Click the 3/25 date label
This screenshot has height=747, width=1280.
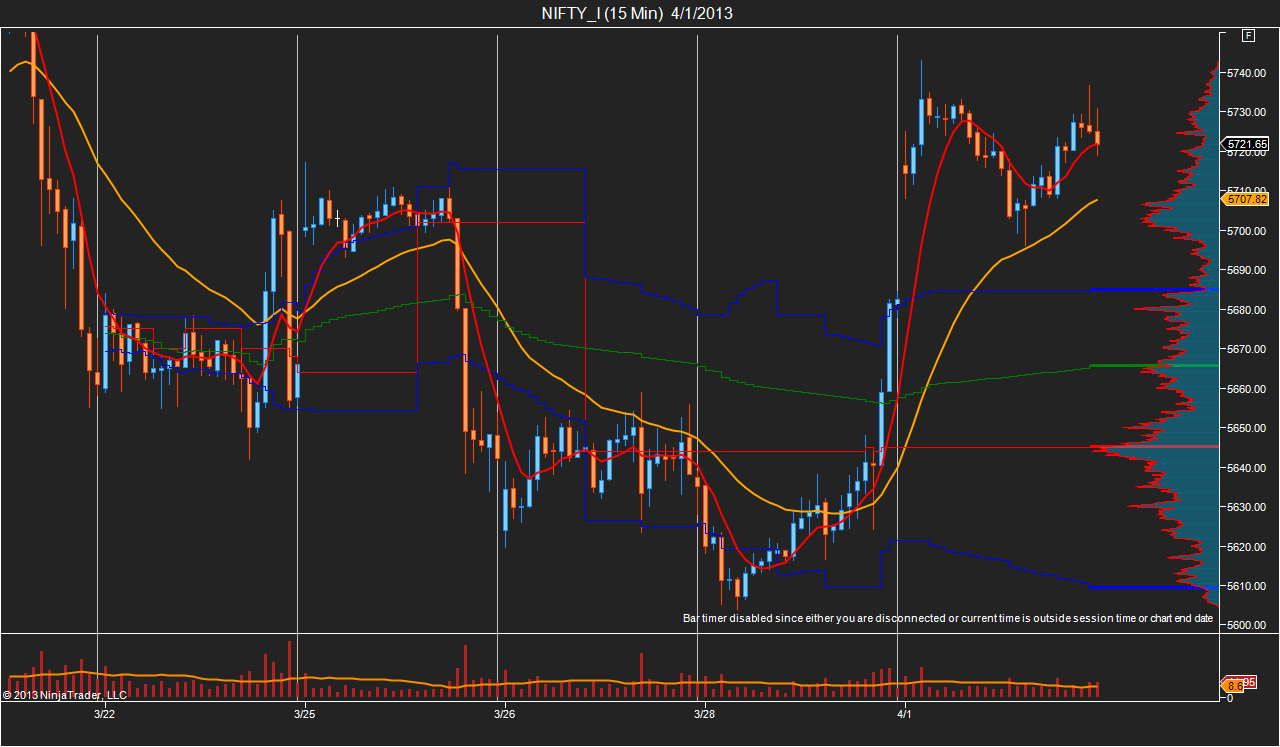(x=305, y=714)
